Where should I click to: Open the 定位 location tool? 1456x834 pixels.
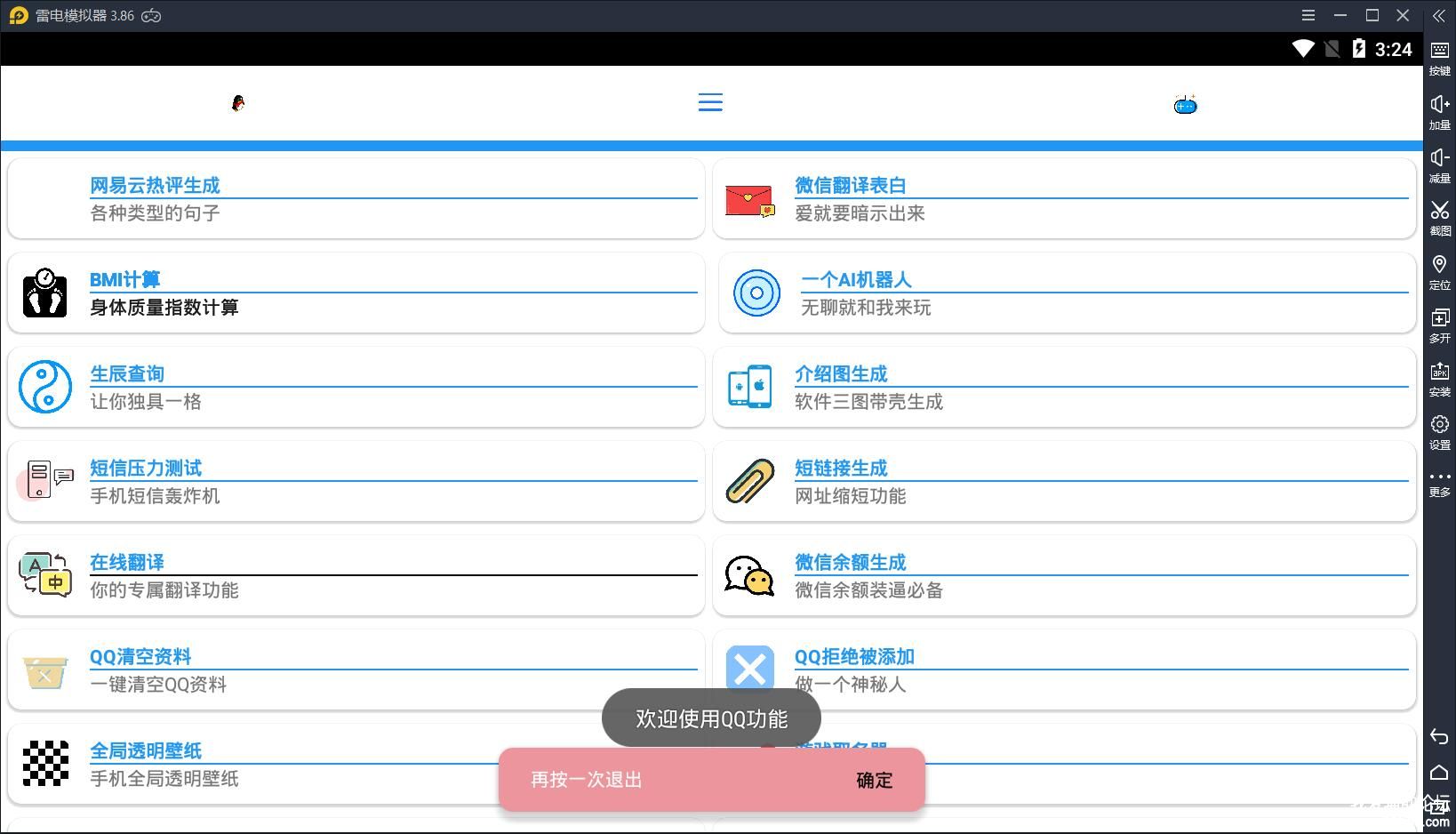point(1440,272)
